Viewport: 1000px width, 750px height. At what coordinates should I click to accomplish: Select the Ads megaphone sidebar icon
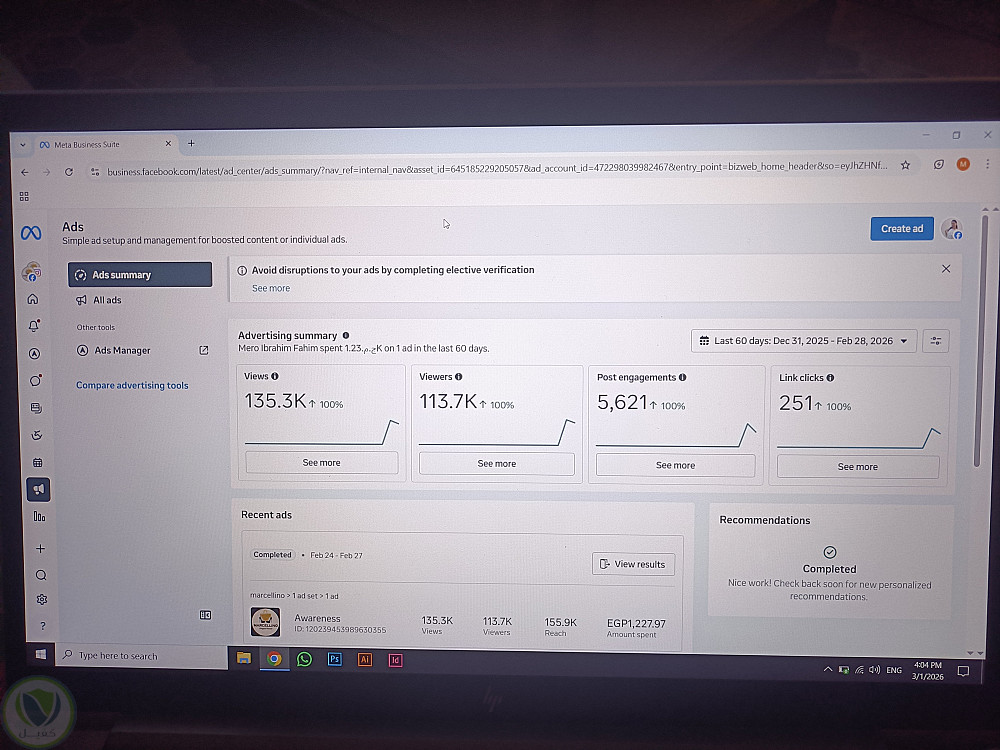(x=38, y=489)
